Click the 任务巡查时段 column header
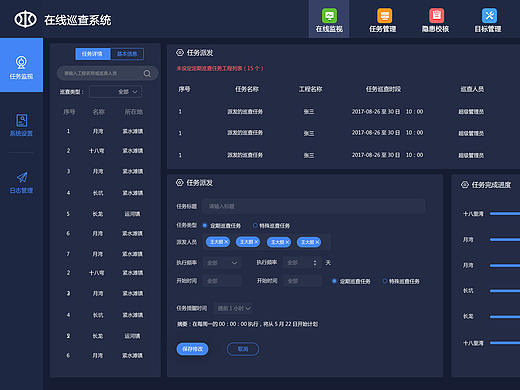 click(383, 89)
